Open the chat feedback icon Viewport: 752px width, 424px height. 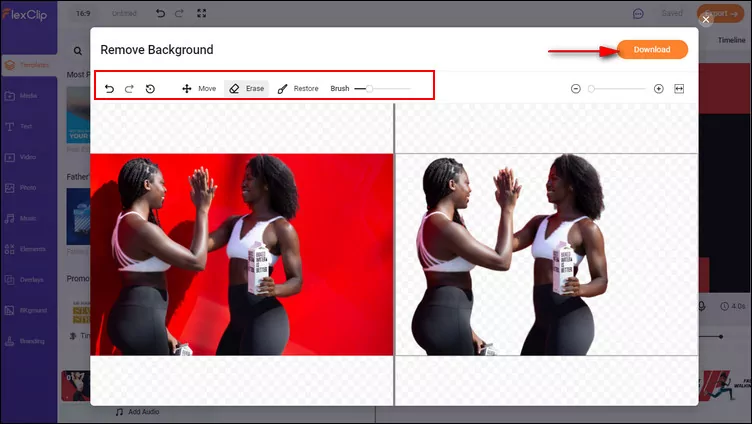(x=638, y=14)
